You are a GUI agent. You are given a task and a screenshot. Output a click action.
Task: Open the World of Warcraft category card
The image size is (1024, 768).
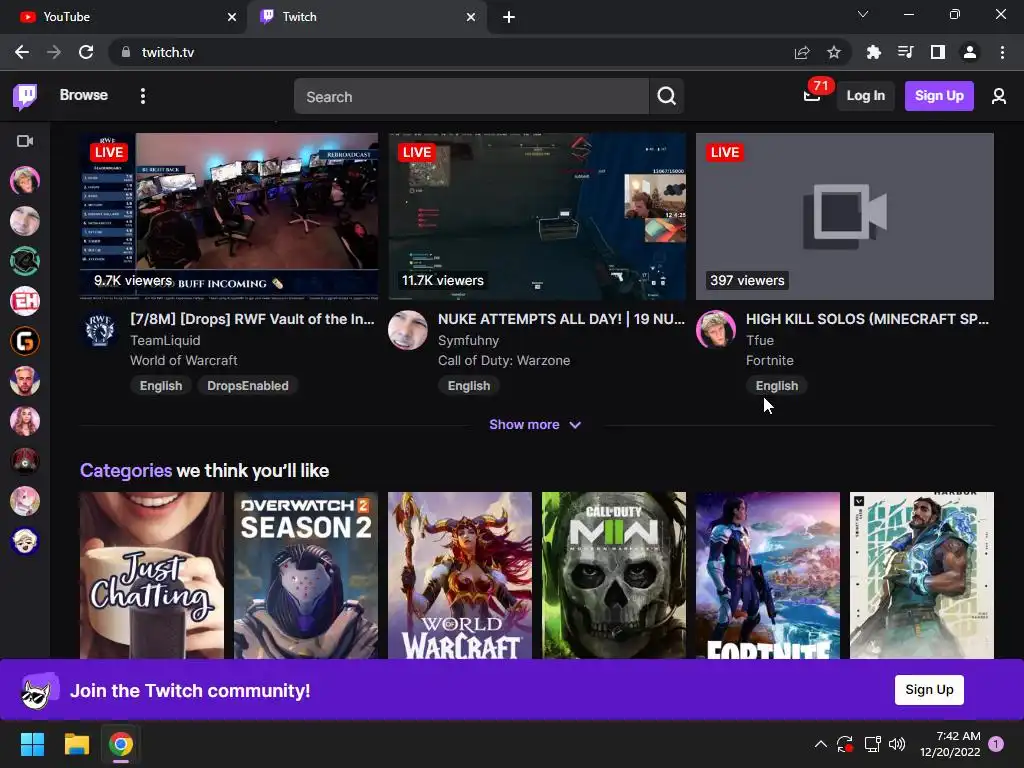[460, 575]
